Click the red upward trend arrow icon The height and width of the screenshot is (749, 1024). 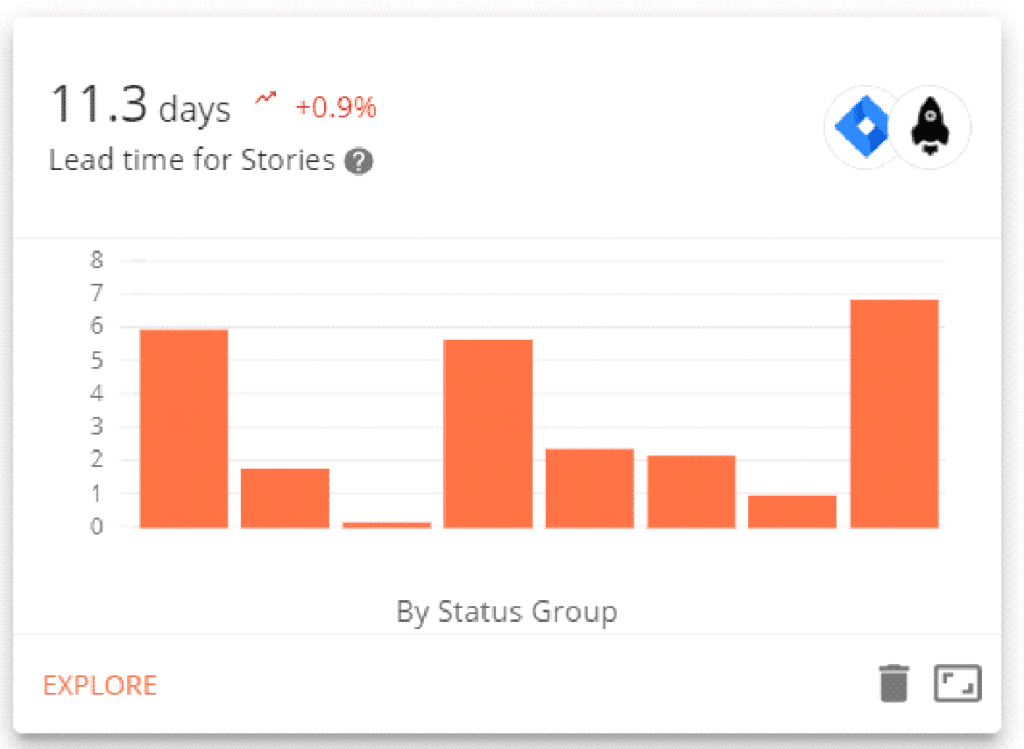pyautogui.click(x=265, y=99)
